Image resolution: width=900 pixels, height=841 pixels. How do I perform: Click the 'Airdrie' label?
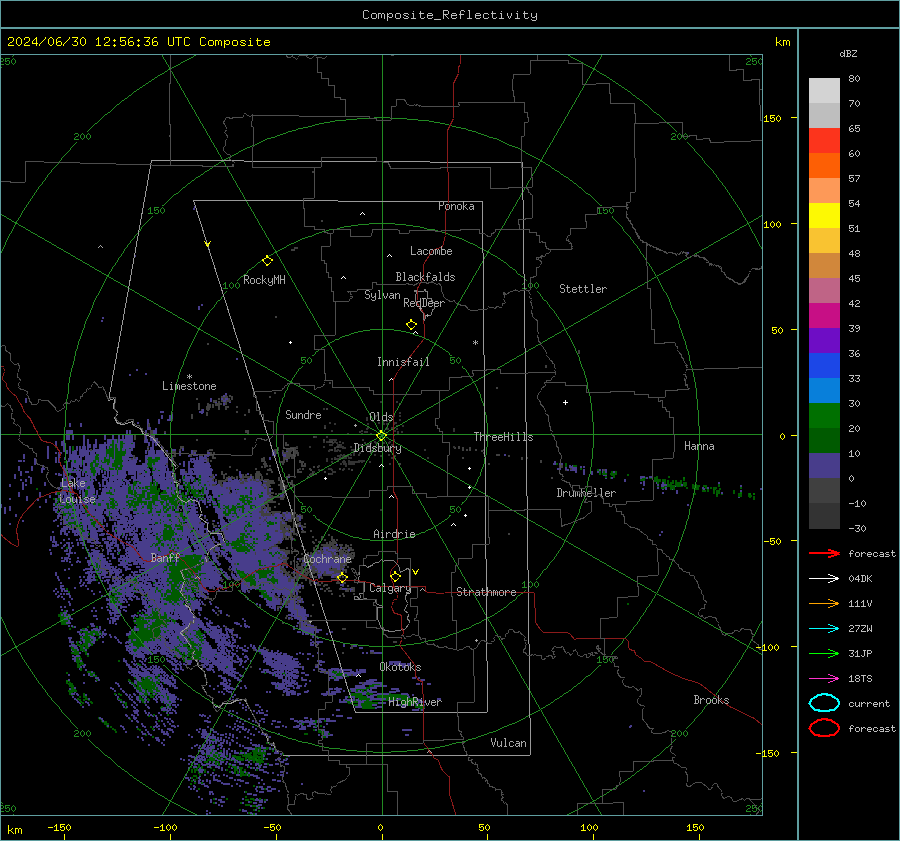pos(394,534)
